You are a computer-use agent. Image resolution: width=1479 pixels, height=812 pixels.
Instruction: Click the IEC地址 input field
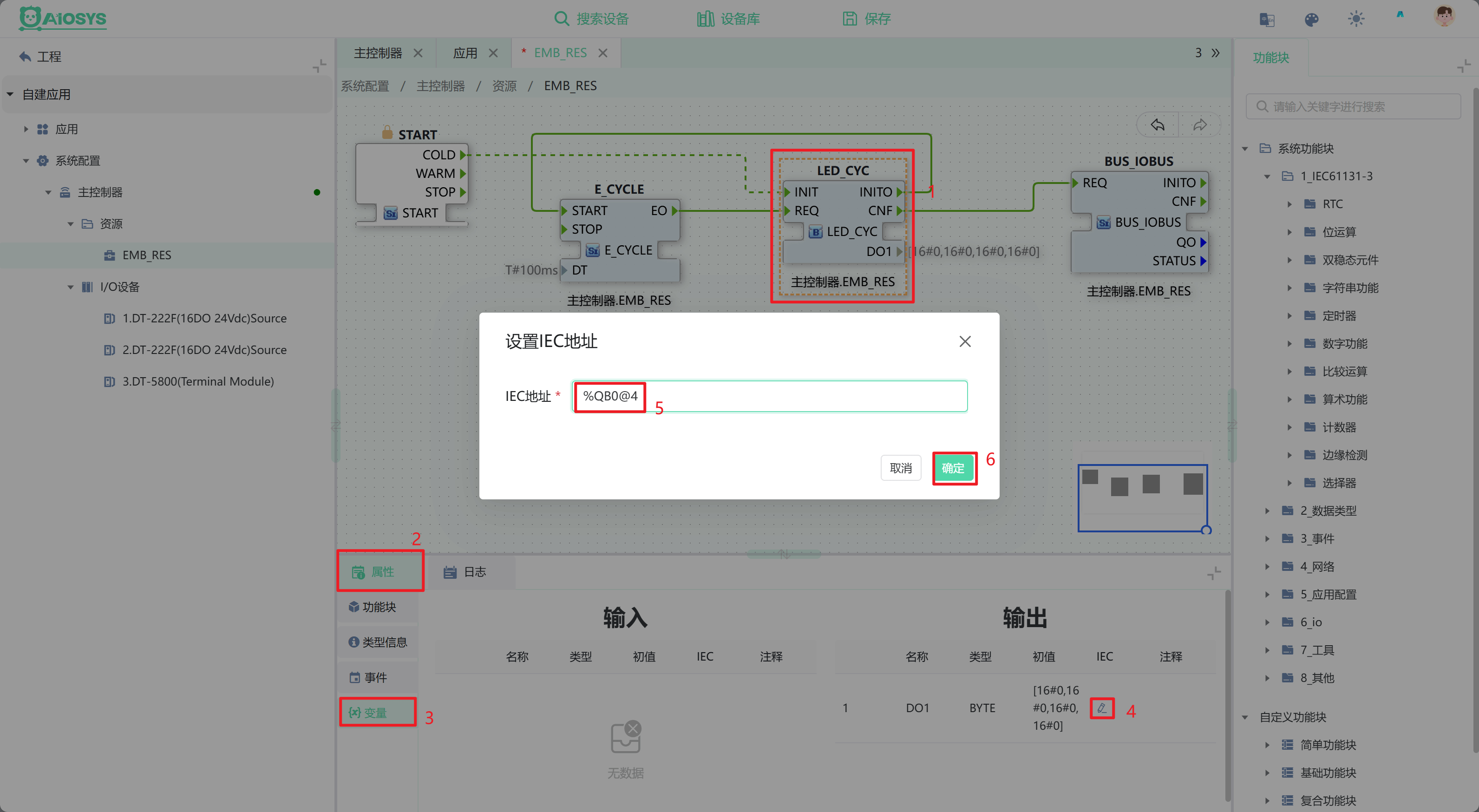769,396
